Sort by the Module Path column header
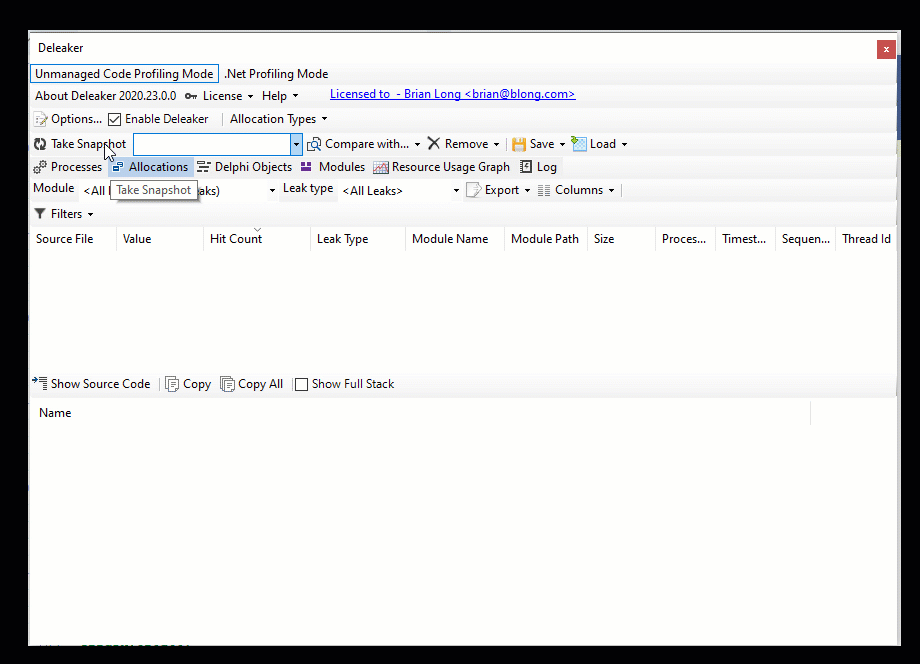Viewport: 920px width, 664px height. [x=546, y=239]
